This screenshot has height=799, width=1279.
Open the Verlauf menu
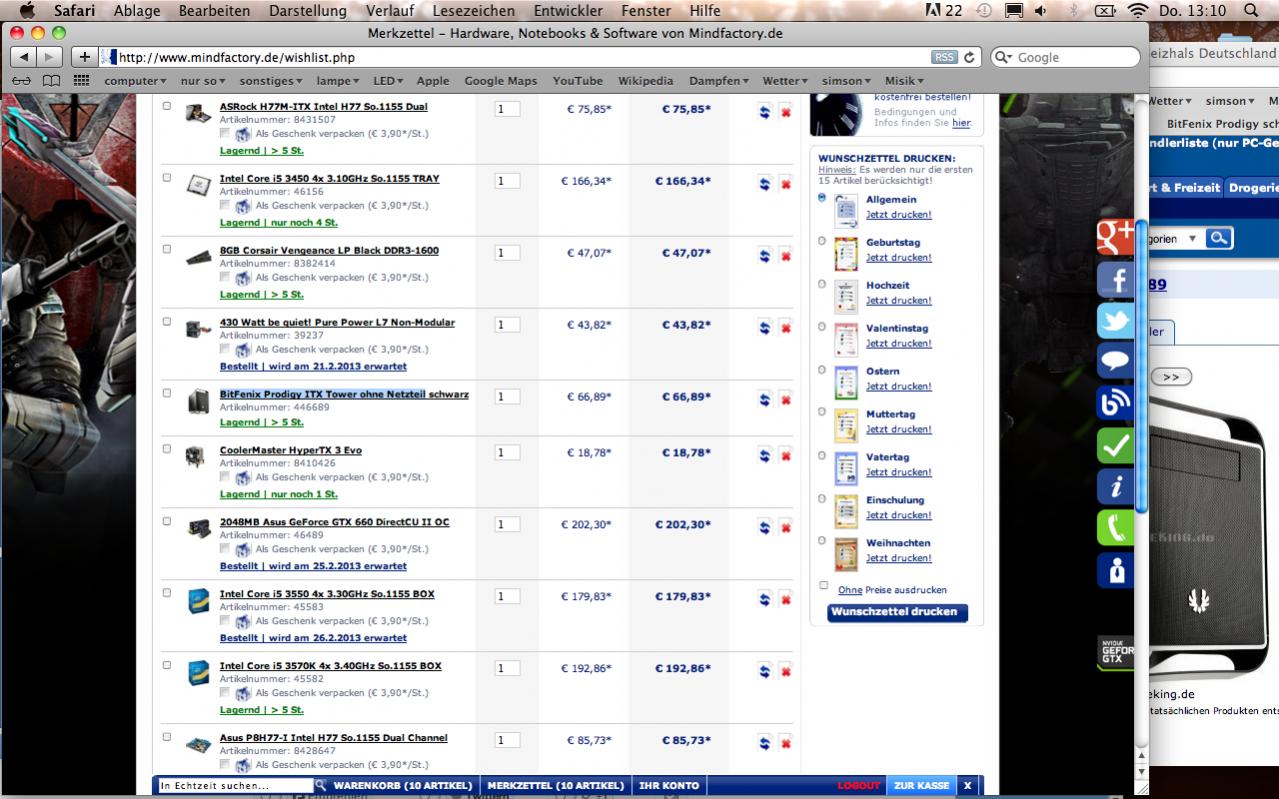pyautogui.click(x=390, y=10)
